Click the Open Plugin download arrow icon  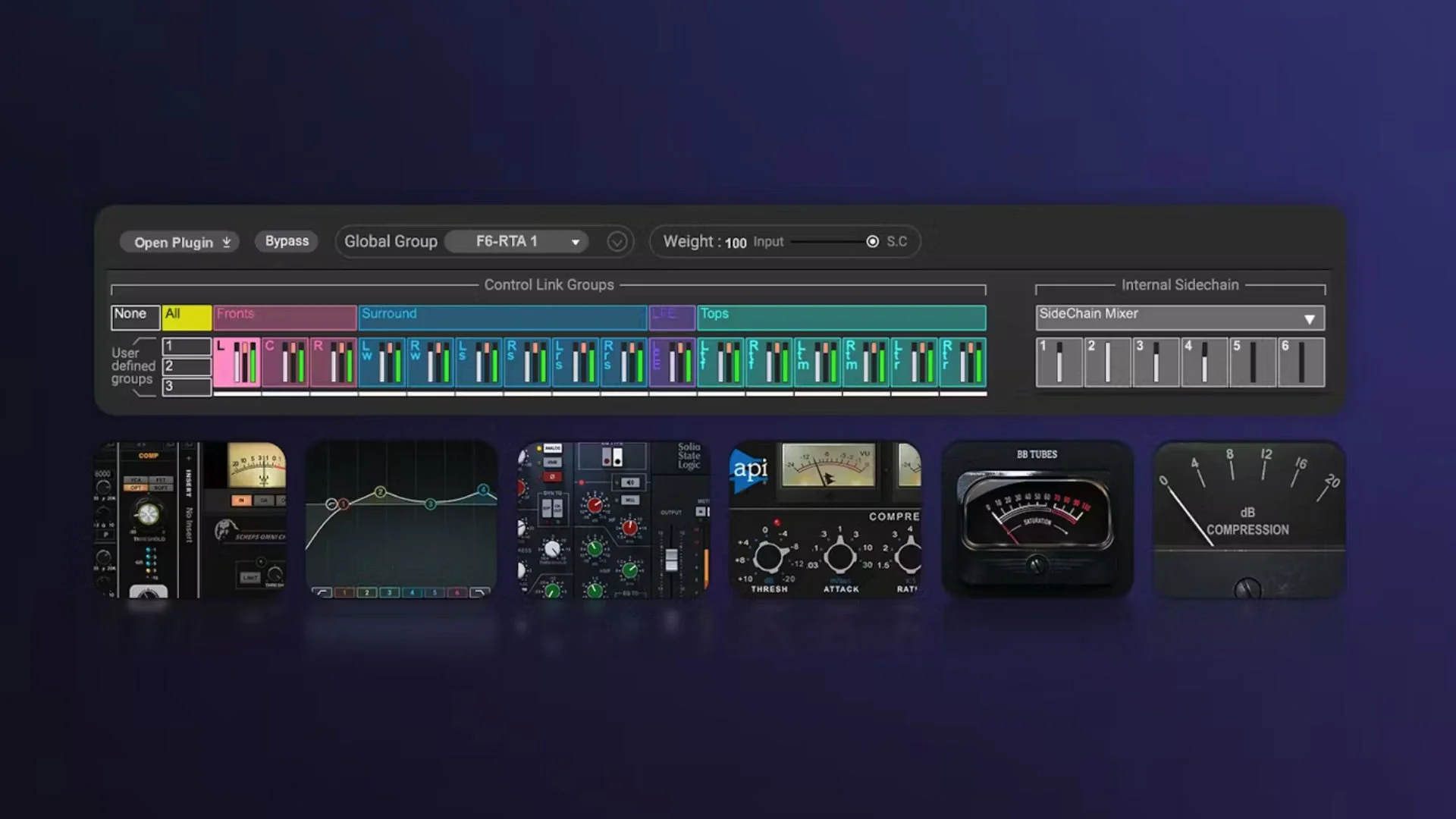(227, 242)
